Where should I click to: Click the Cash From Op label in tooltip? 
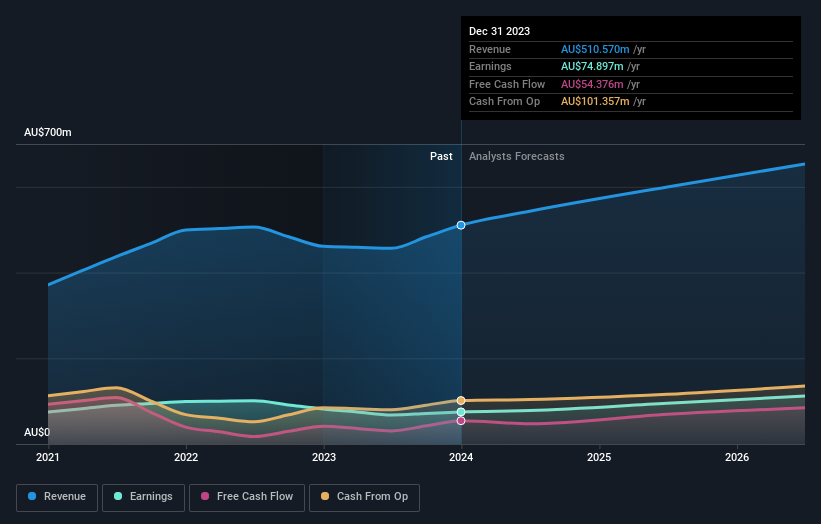pos(504,102)
